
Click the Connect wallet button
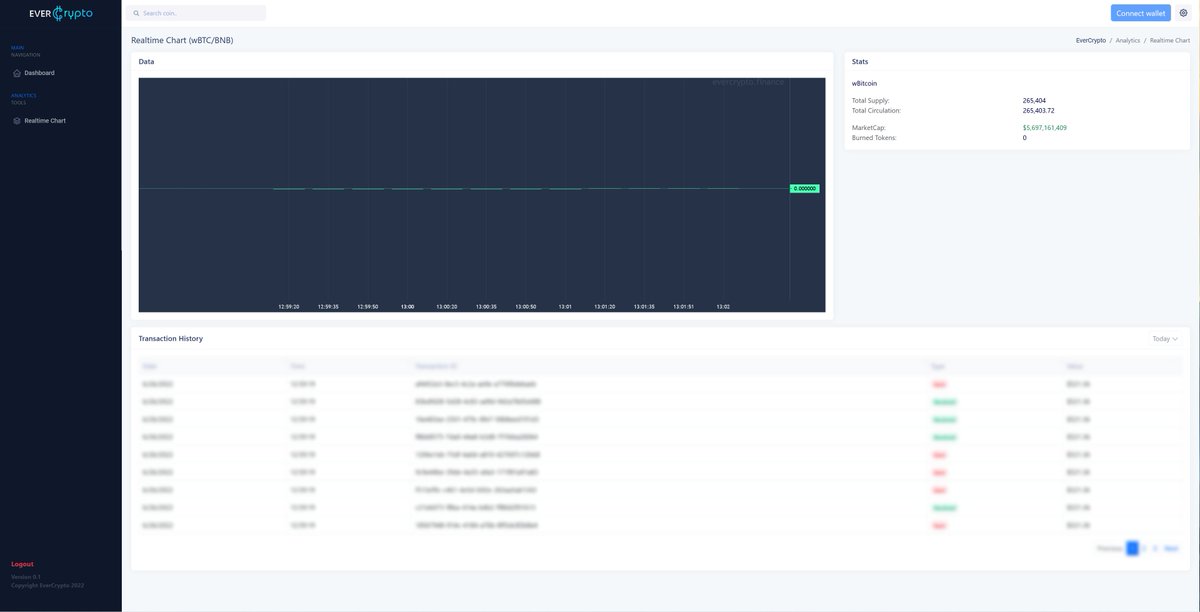(x=1141, y=13)
